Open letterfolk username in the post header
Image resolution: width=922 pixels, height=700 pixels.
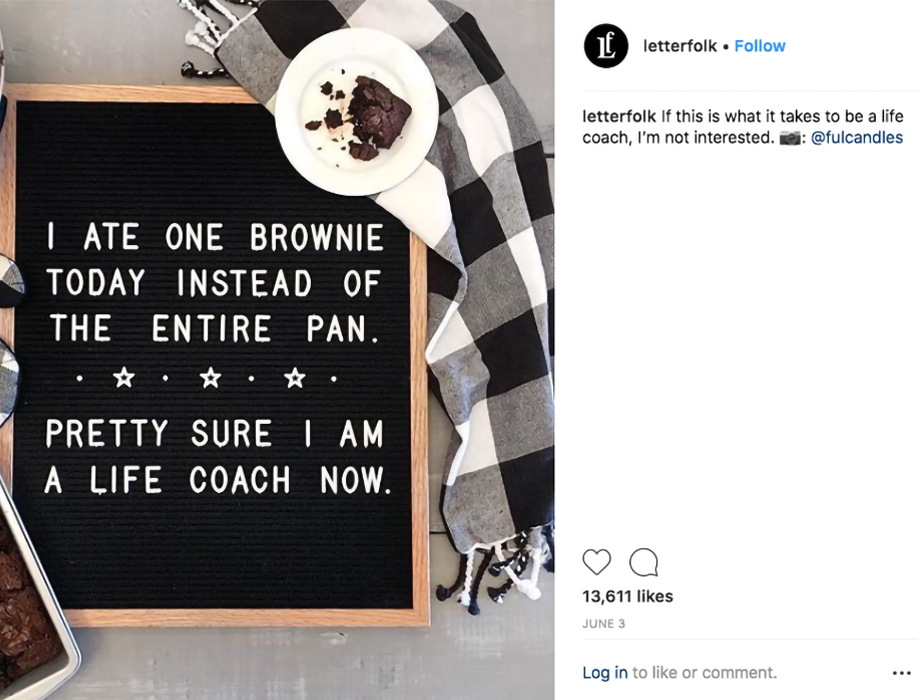pos(680,46)
